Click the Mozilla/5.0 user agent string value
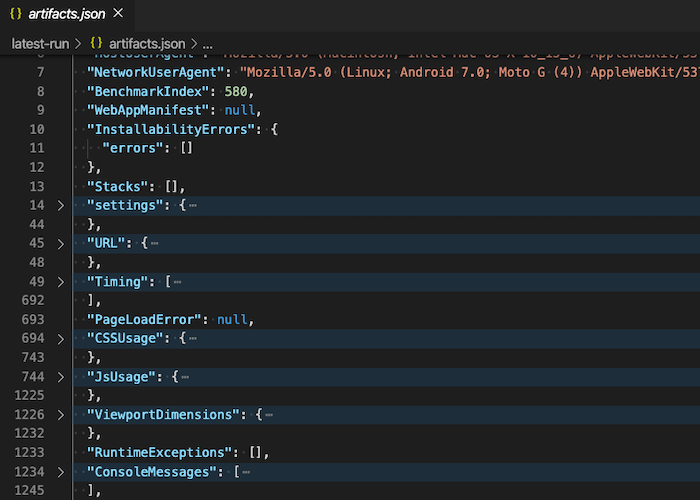The image size is (700, 500). click(470, 72)
